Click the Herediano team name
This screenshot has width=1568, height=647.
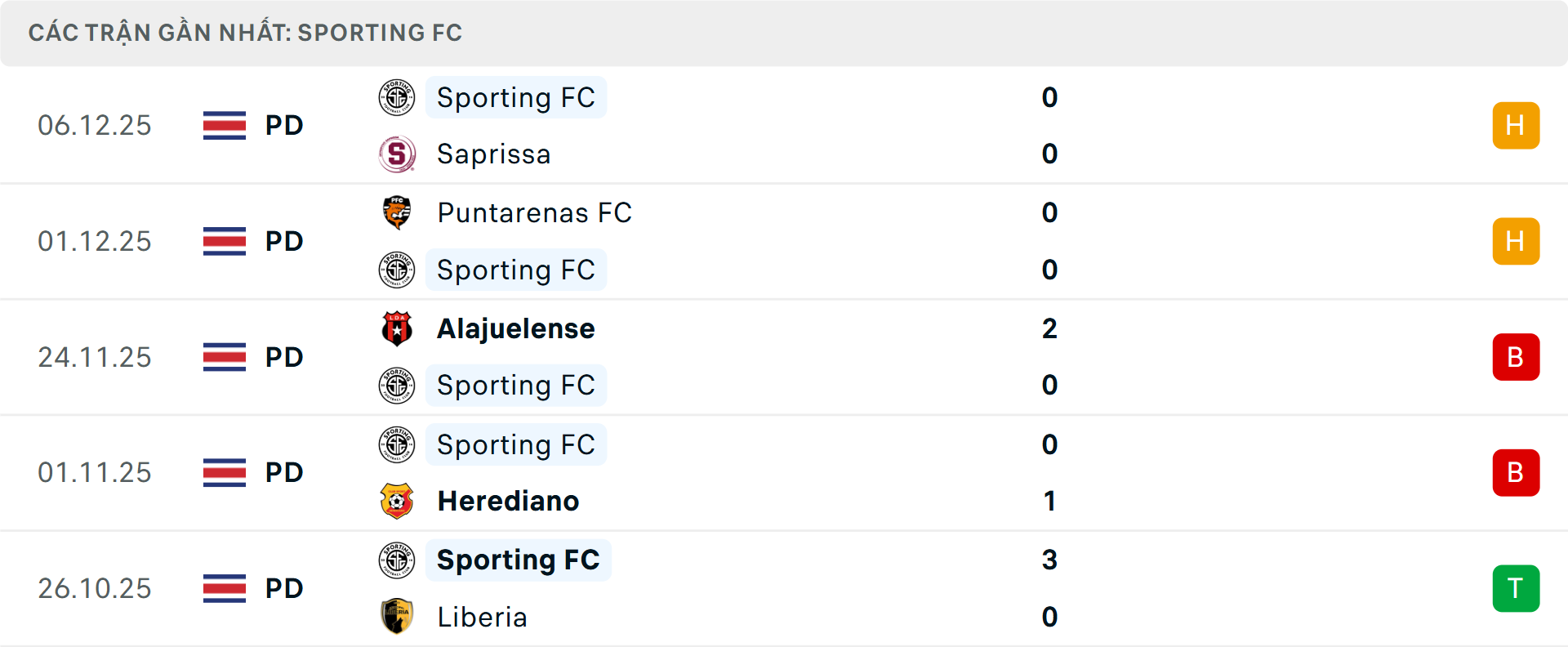(507, 502)
